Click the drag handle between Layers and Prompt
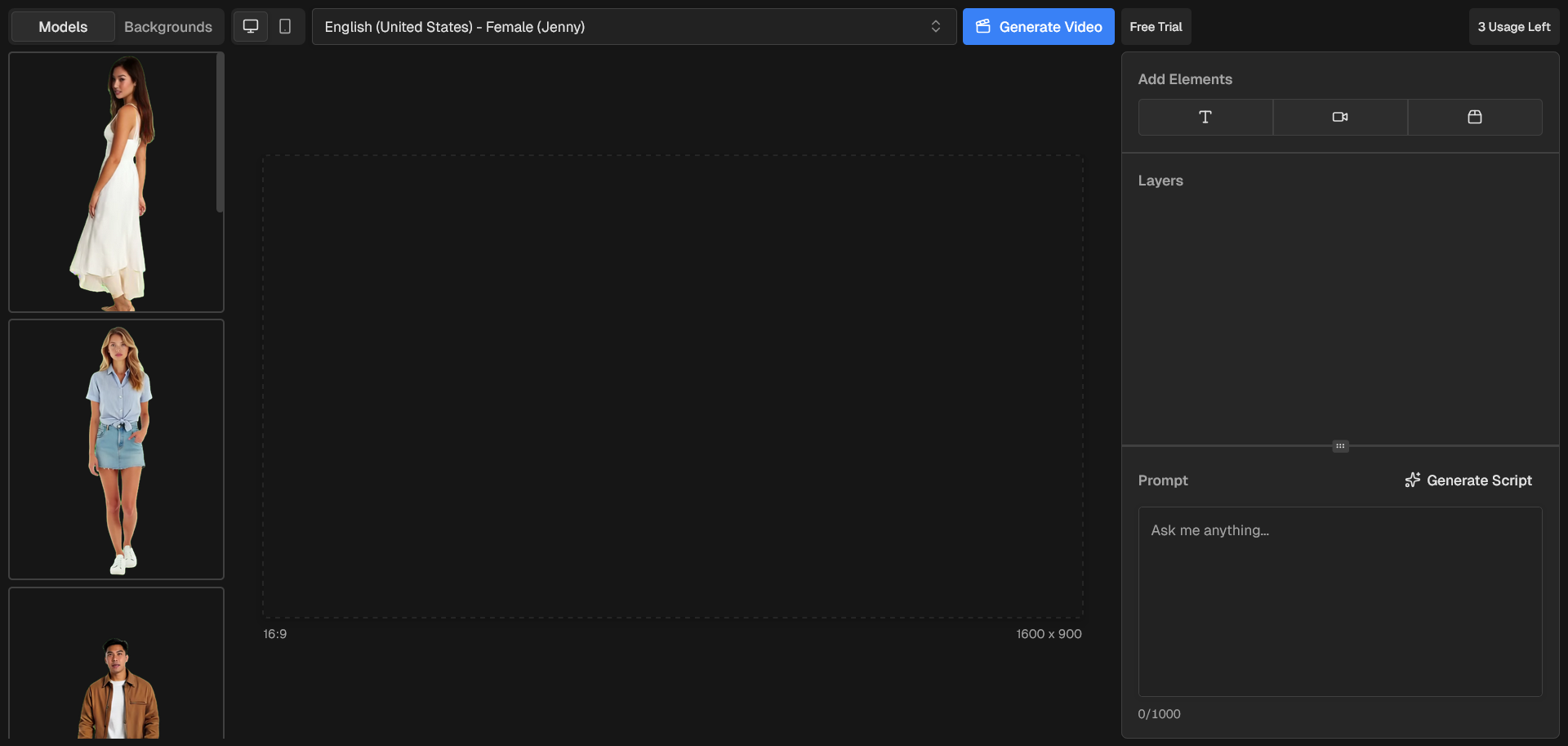 pos(1340,446)
